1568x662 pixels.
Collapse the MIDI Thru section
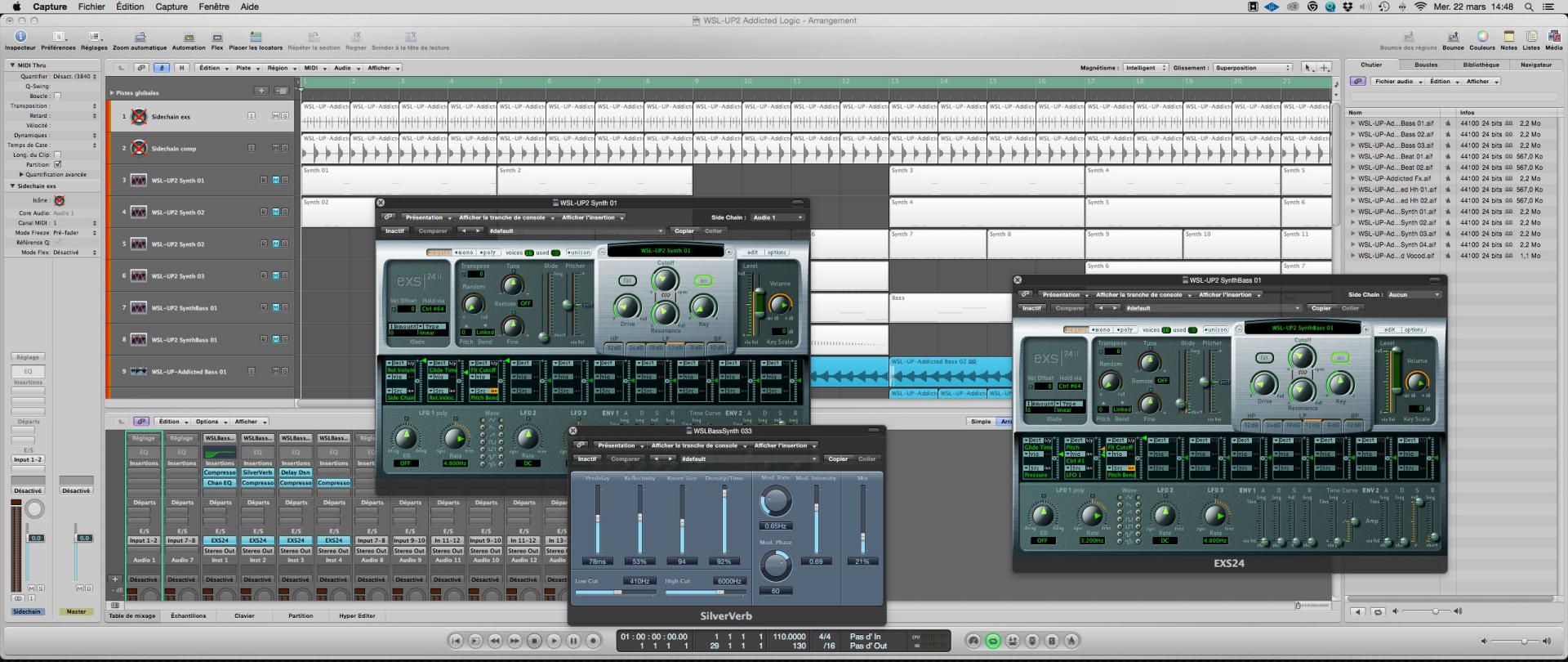(x=13, y=65)
